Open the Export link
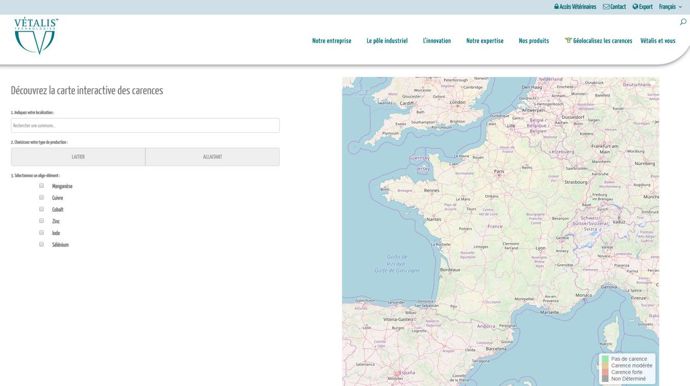This screenshot has width=690, height=386. click(x=642, y=7)
